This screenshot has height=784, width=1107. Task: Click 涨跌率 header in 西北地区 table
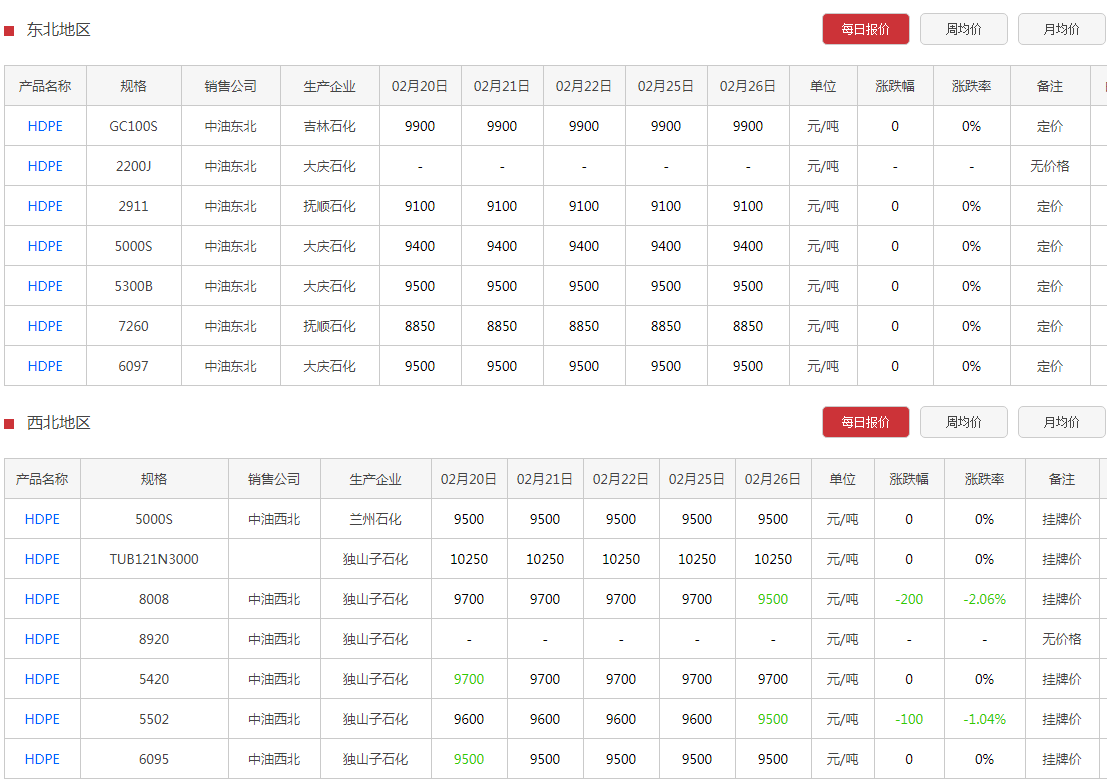tap(985, 479)
